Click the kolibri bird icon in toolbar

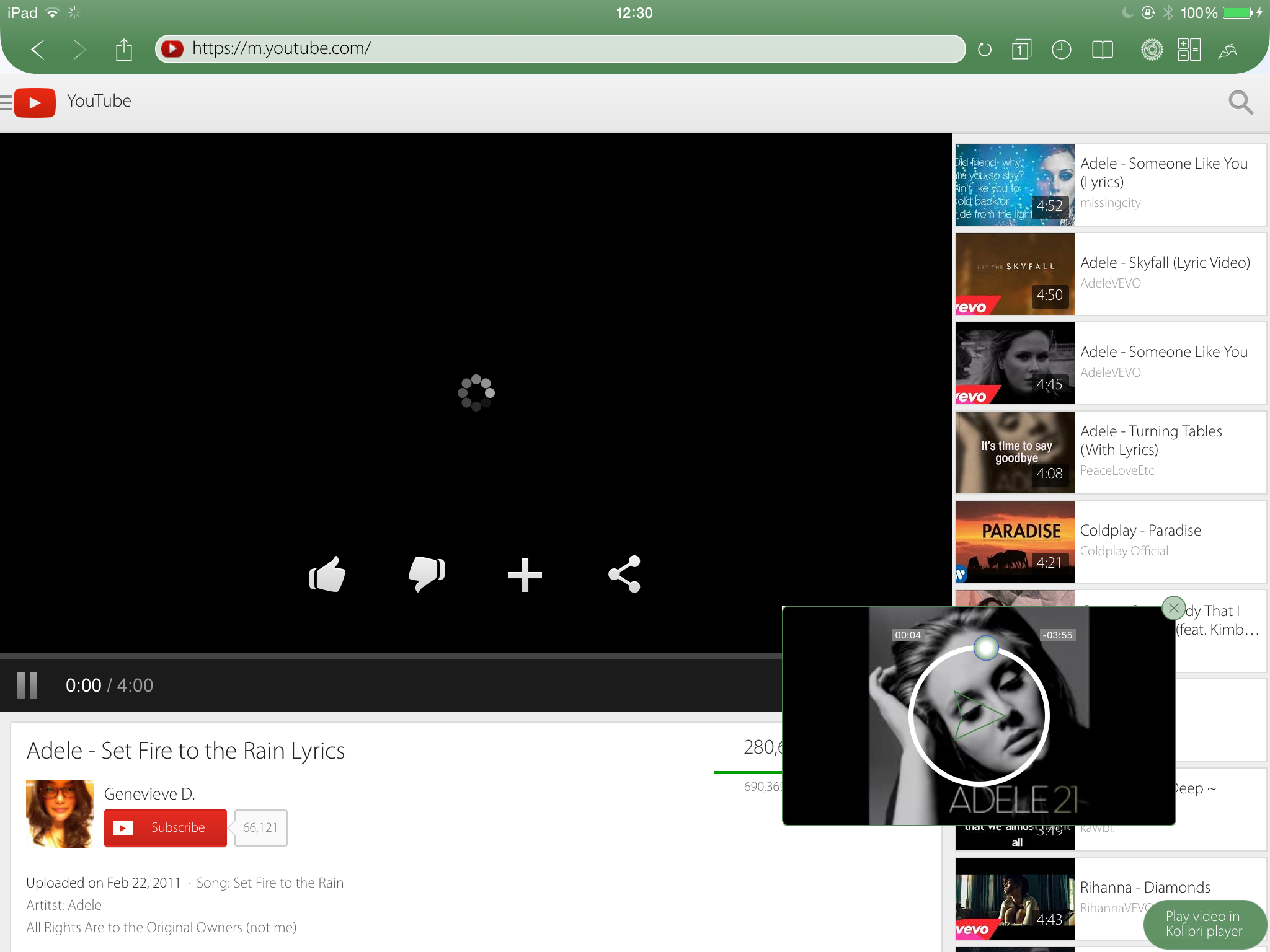click(x=1228, y=50)
